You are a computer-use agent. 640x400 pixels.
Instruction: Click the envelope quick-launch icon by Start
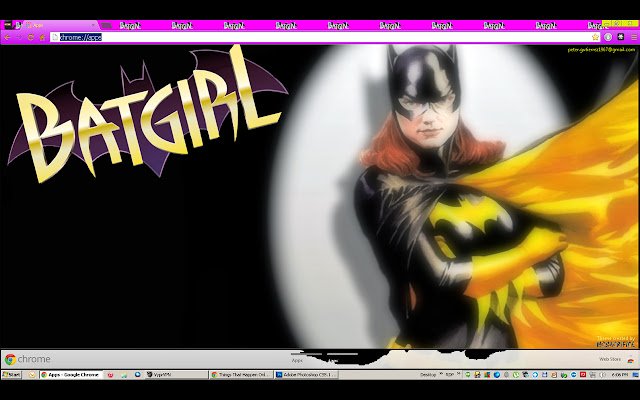click(x=32, y=374)
